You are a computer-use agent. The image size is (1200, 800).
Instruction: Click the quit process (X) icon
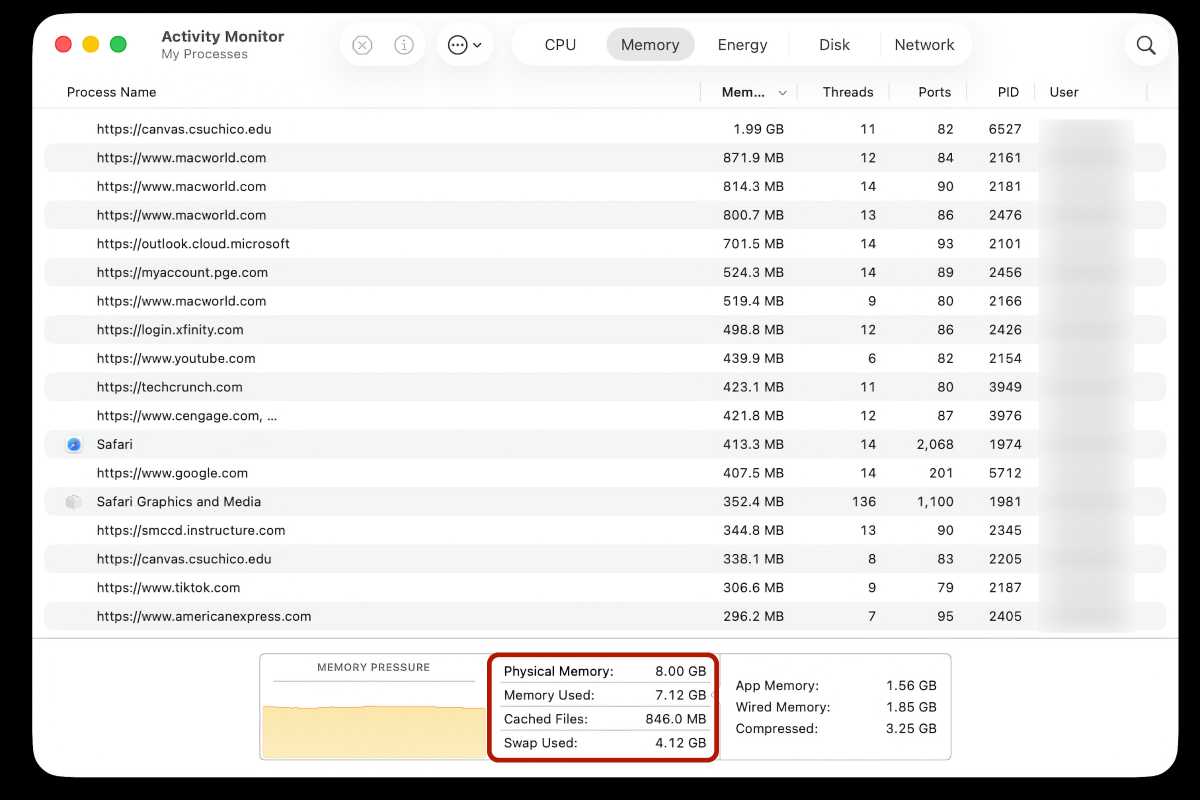[x=362, y=44]
